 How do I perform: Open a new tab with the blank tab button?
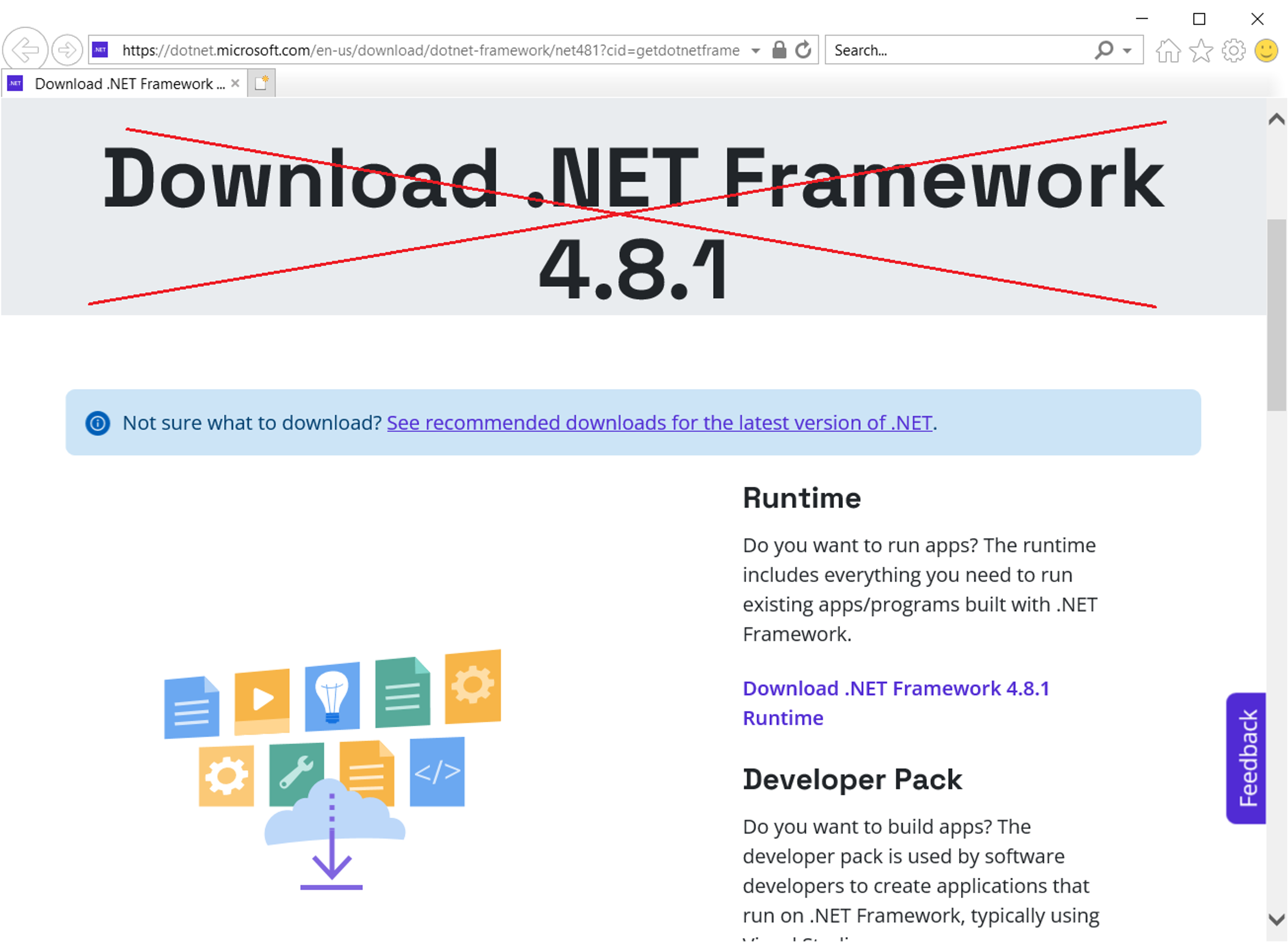tap(262, 83)
